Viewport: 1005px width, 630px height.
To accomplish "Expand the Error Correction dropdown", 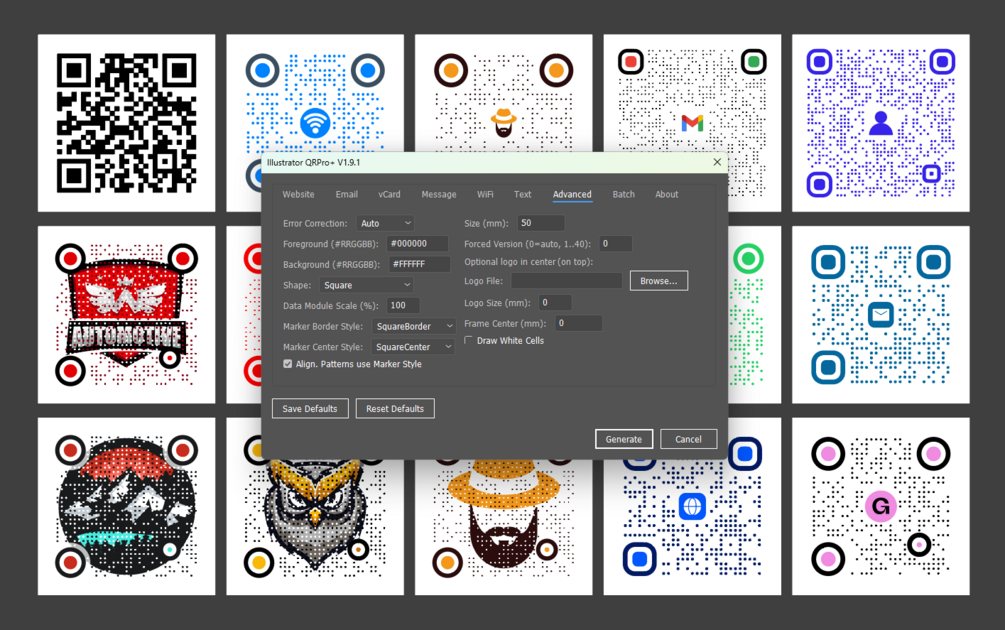I will click(385, 223).
